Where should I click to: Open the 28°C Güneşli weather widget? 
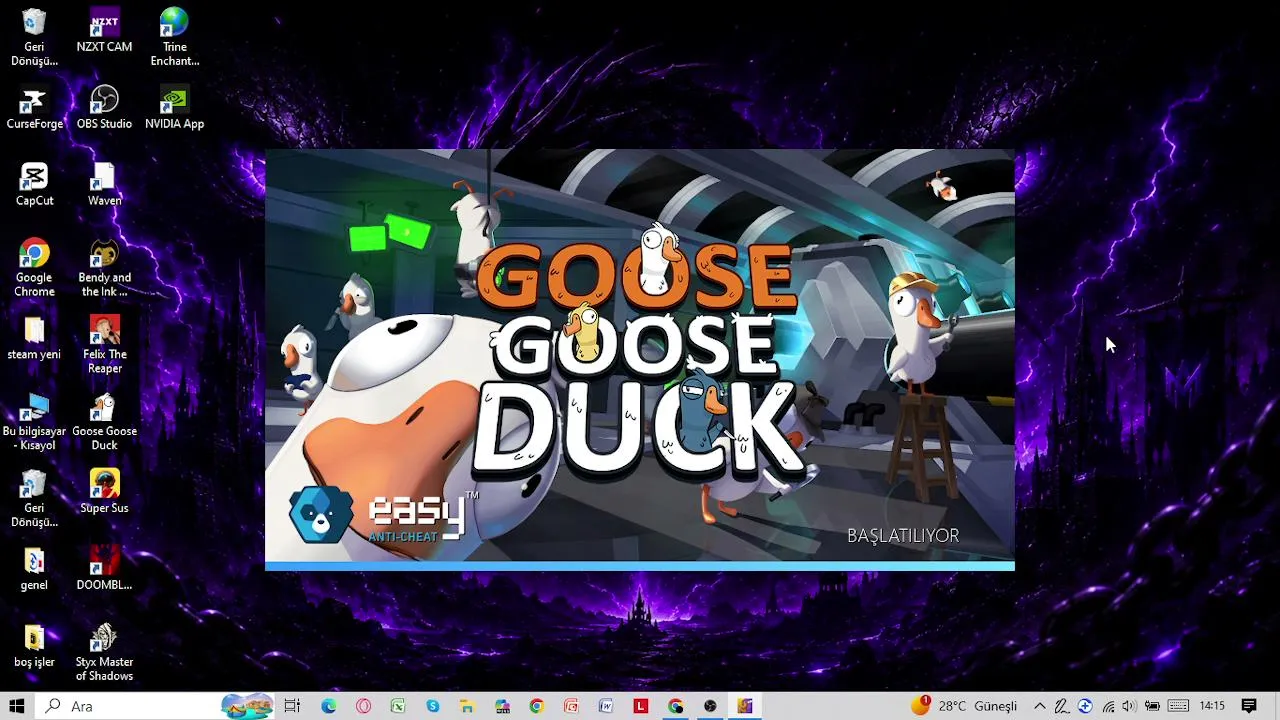point(964,706)
